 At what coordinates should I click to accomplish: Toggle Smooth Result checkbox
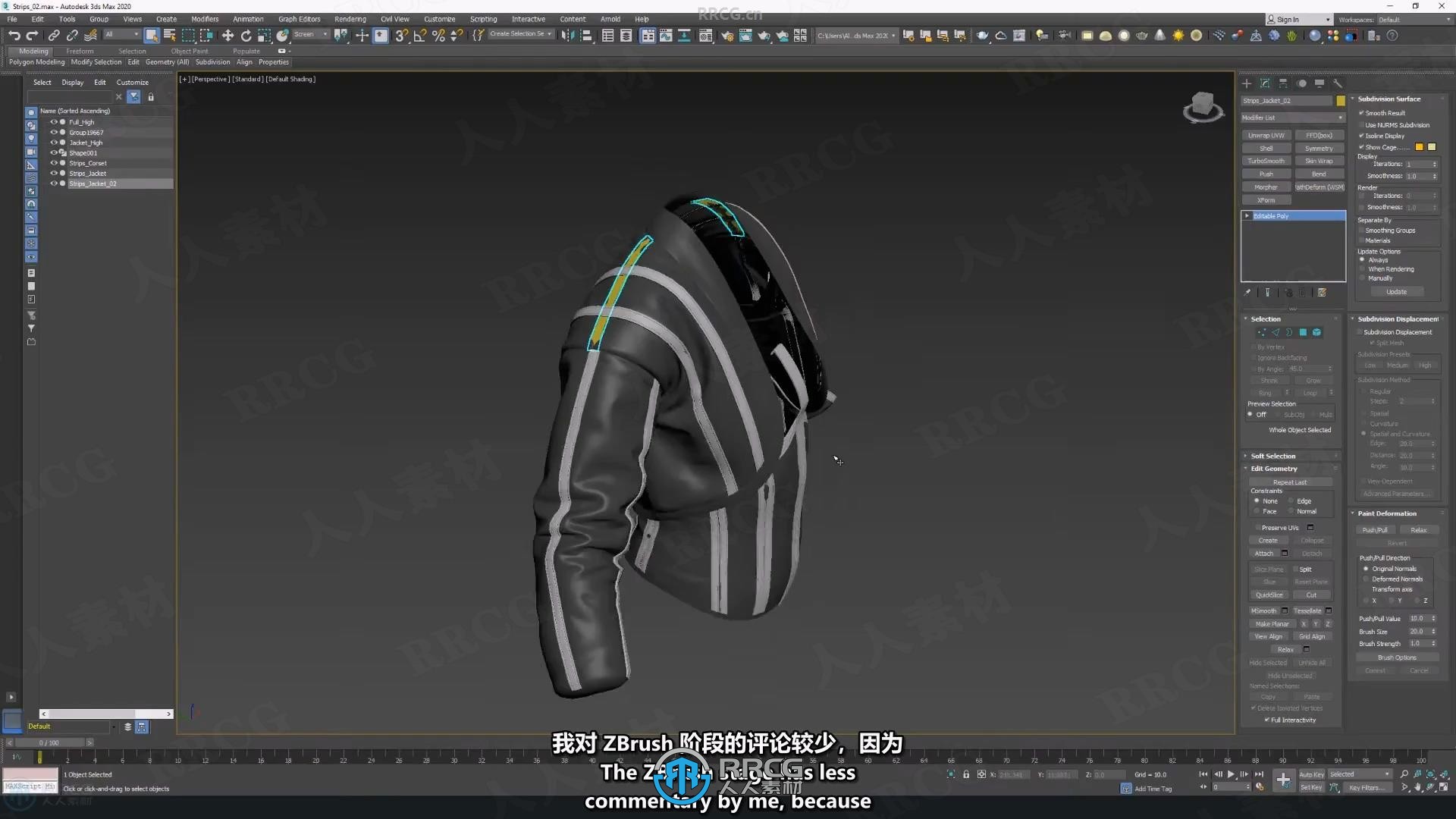(1362, 113)
